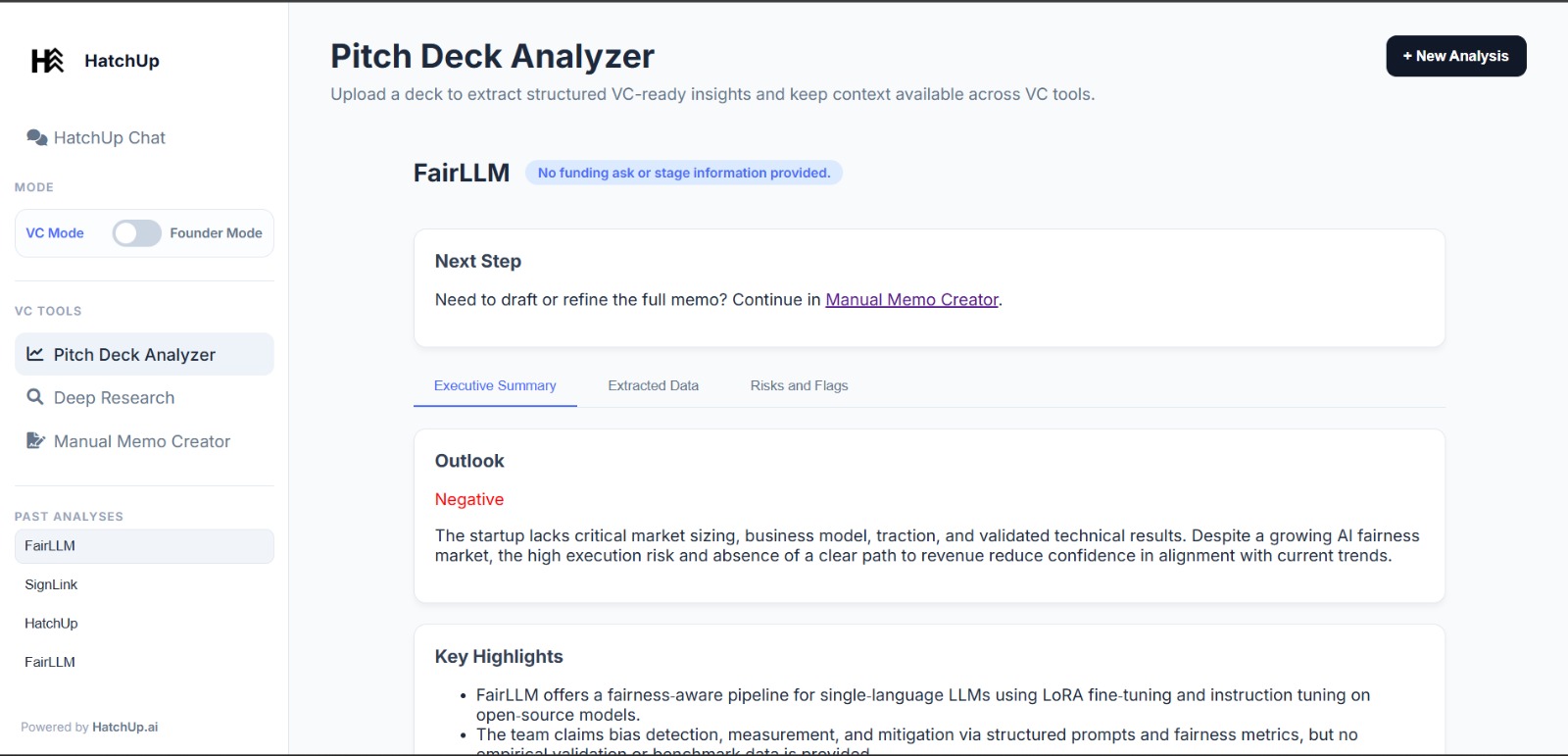Follow the Manual Memo Creator link
Image resolution: width=1568 pixels, height=756 pixels.
coord(911,300)
